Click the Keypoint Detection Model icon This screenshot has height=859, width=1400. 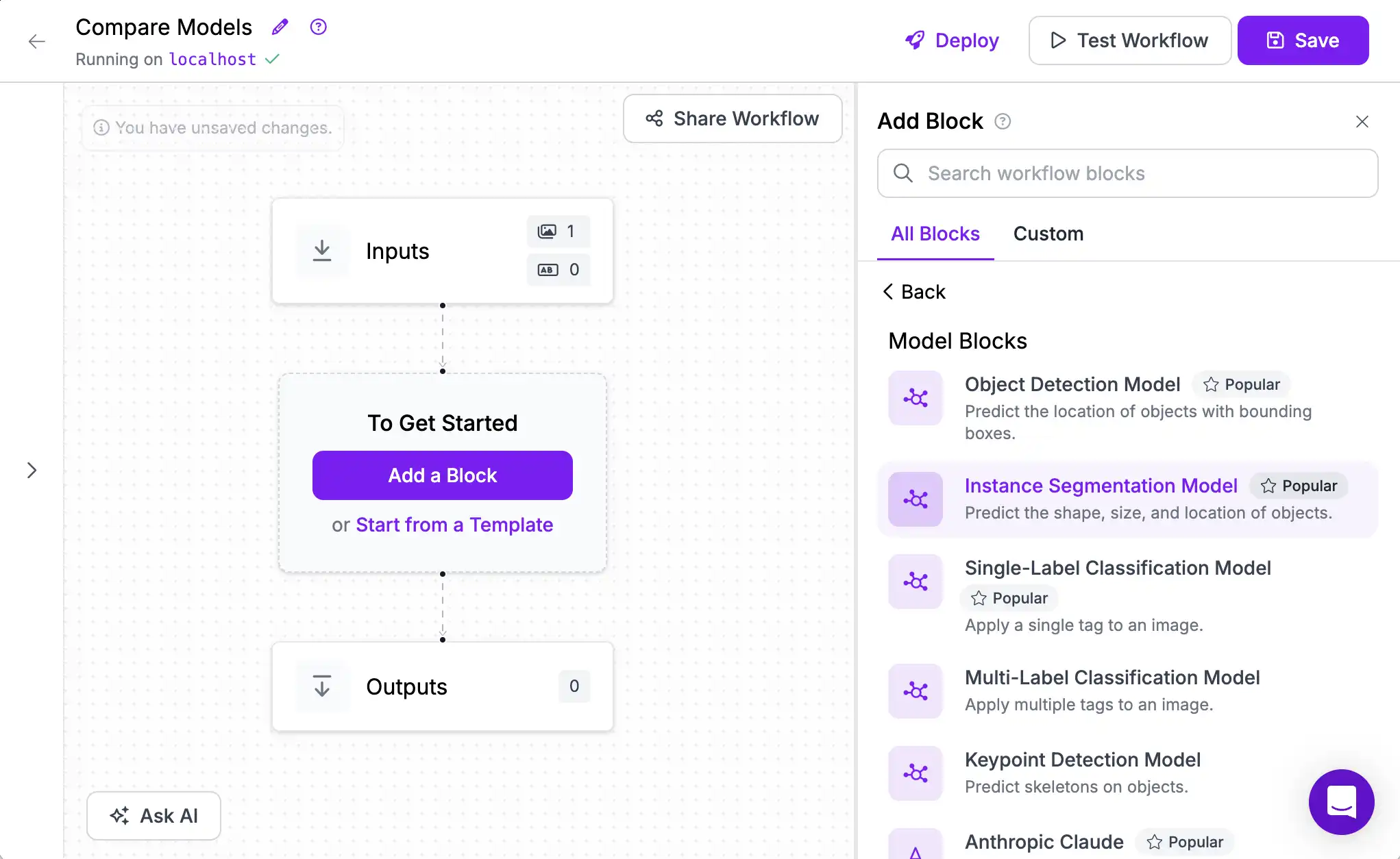(915, 772)
